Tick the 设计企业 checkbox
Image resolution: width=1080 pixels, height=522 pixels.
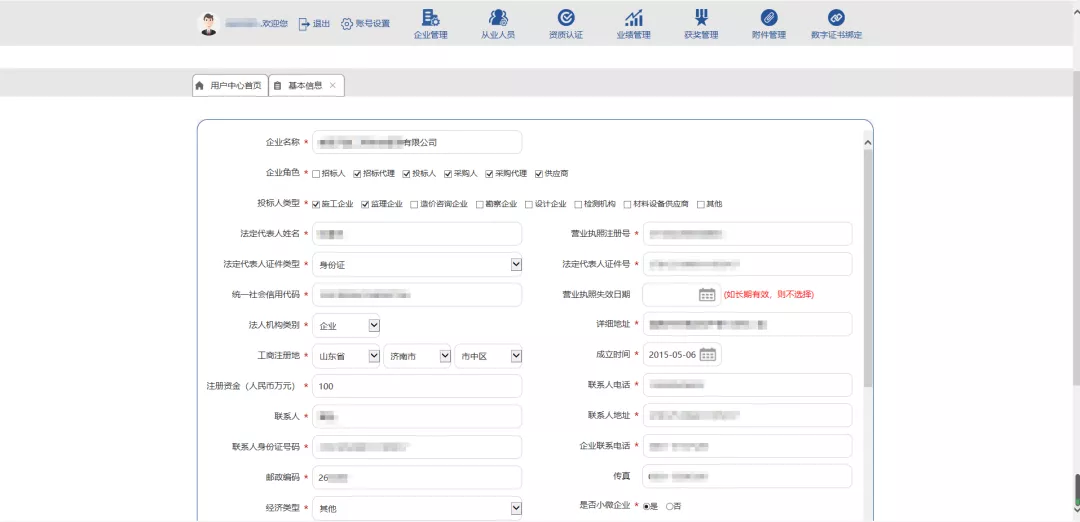529,204
